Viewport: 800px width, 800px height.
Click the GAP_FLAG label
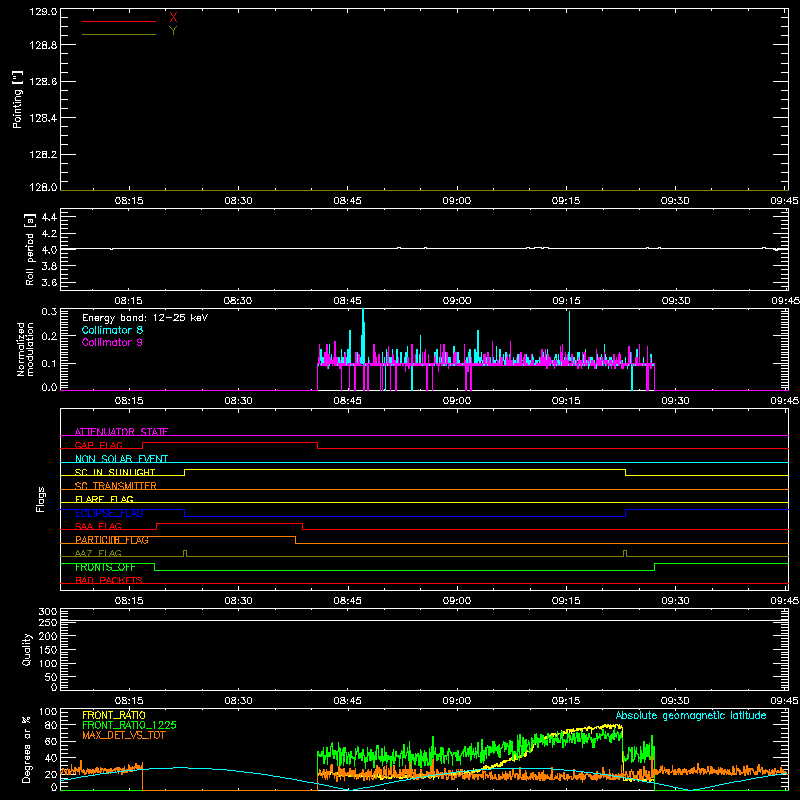(x=98, y=445)
